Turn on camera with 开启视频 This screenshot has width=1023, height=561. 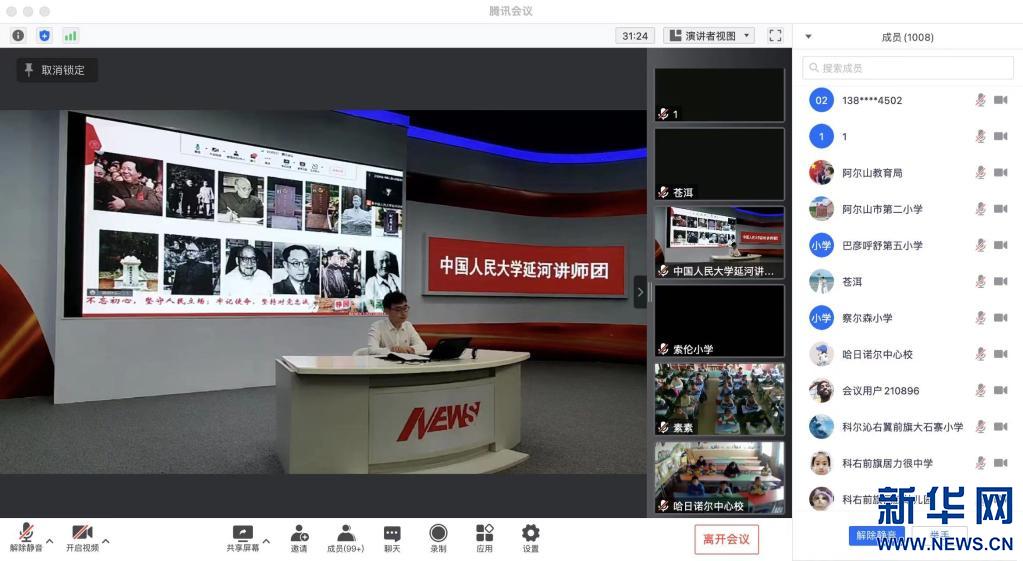(x=82, y=538)
